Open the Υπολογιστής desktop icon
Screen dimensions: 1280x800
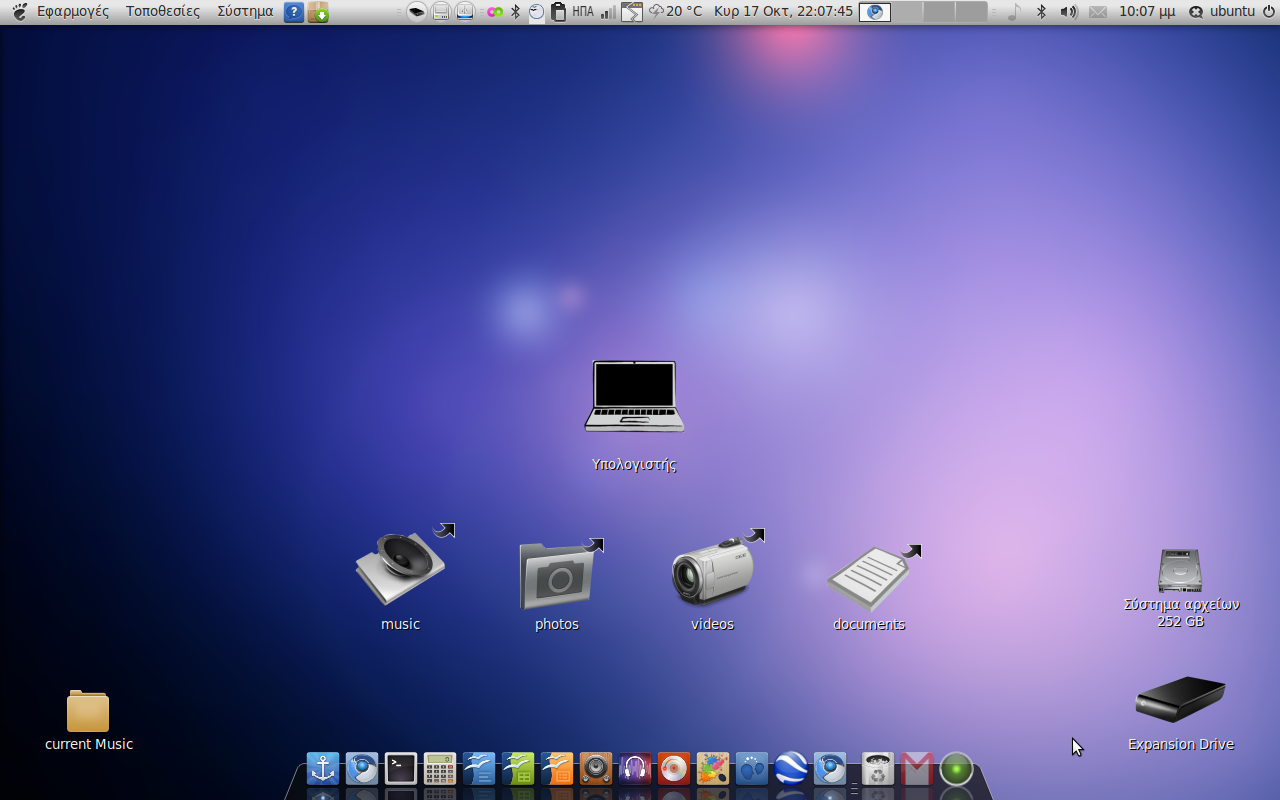[634, 398]
